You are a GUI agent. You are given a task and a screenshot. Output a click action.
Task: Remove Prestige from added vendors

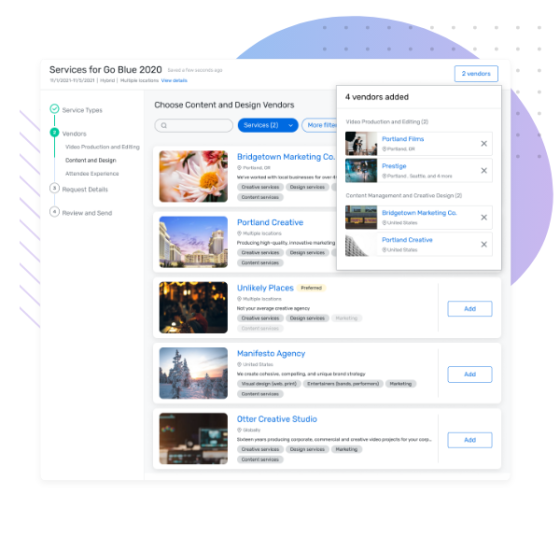pos(484,171)
